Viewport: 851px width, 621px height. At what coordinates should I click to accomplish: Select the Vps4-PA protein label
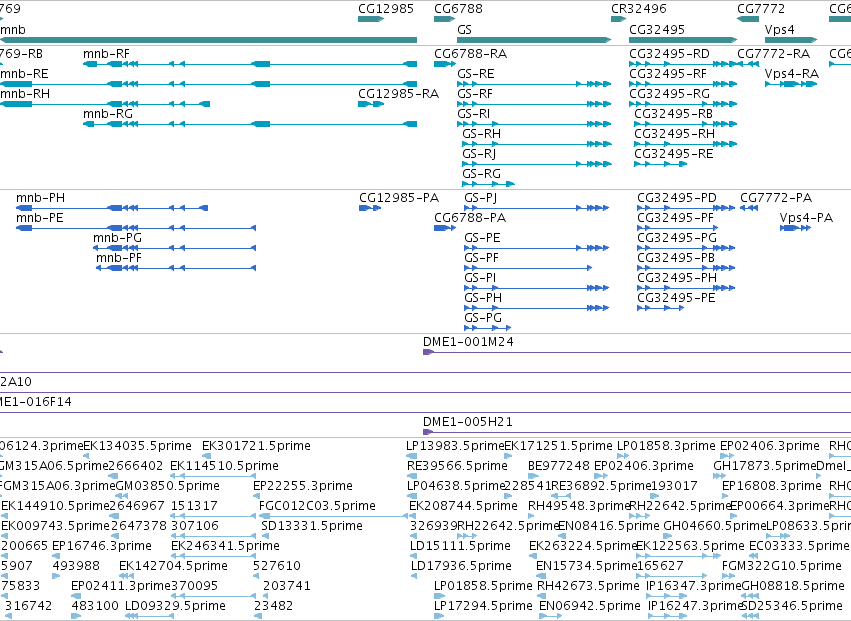tap(806, 218)
